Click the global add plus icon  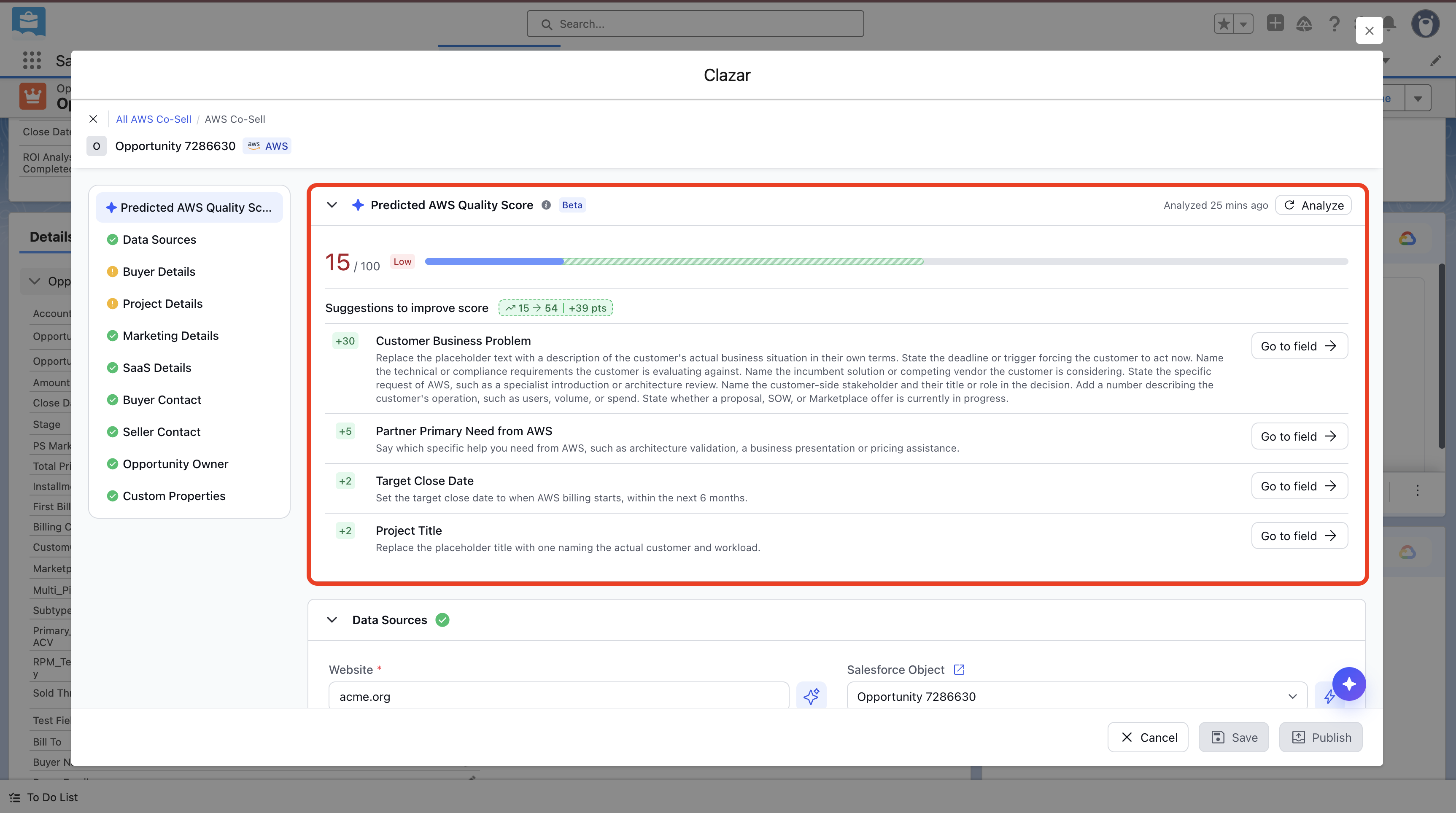click(x=1275, y=23)
